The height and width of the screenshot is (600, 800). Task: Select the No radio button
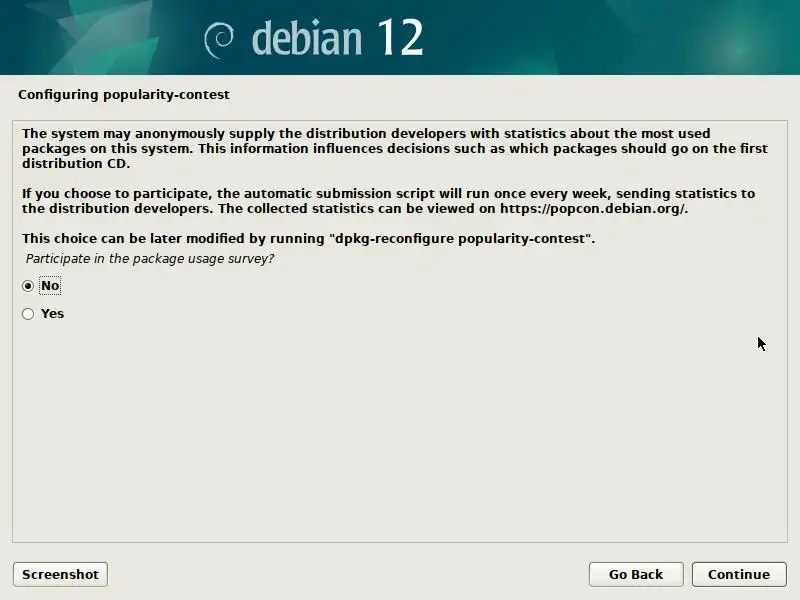click(28, 286)
